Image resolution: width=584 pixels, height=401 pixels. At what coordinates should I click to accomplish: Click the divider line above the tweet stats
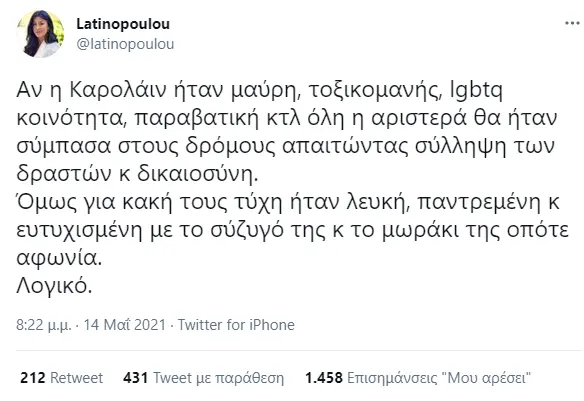299,350
